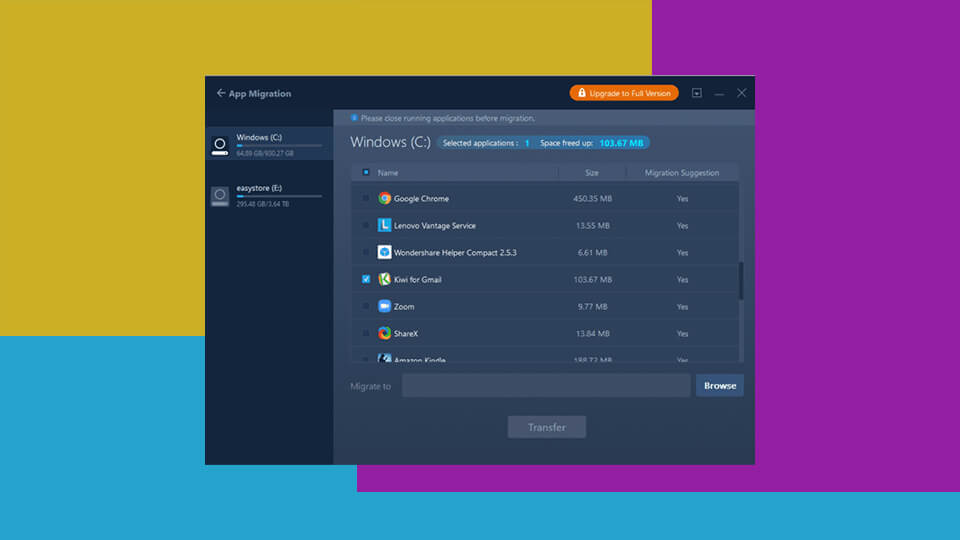The width and height of the screenshot is (960, 540).
Task: Sort the list by Size column
Action: pyautogui.click(x=592, y=172)
